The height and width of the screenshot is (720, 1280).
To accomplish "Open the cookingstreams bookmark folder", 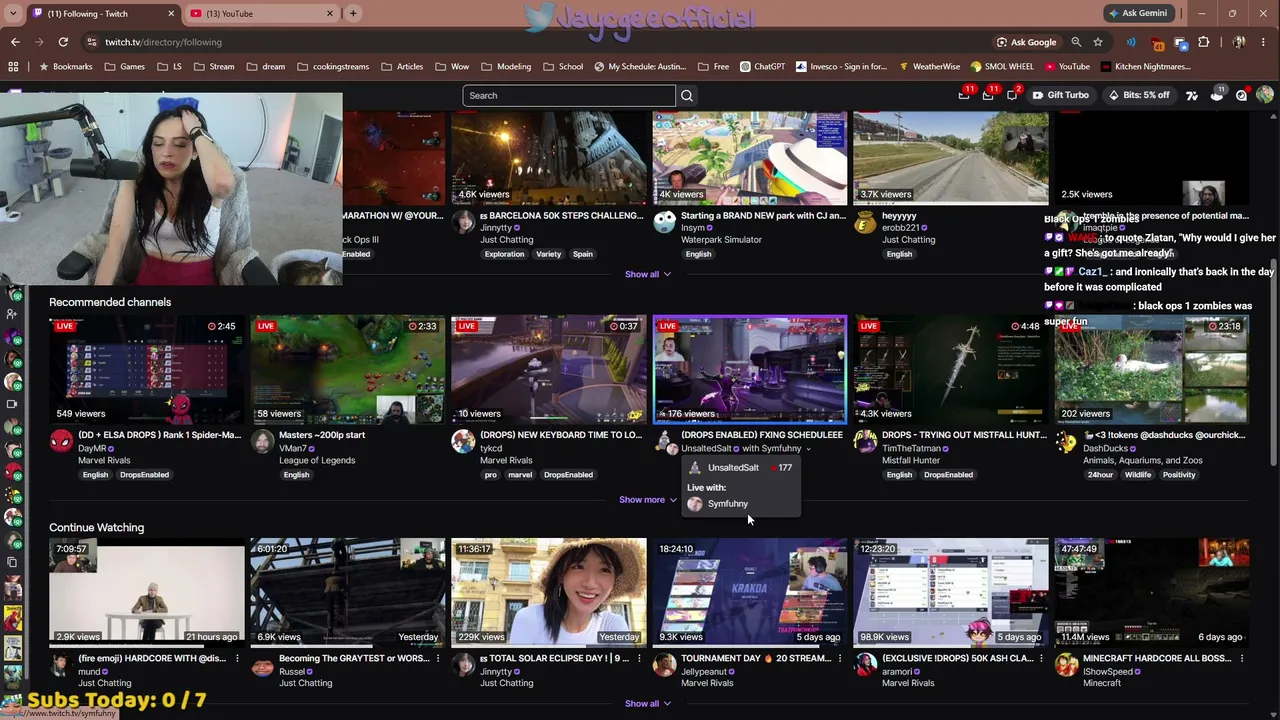I will pos(333,67).
